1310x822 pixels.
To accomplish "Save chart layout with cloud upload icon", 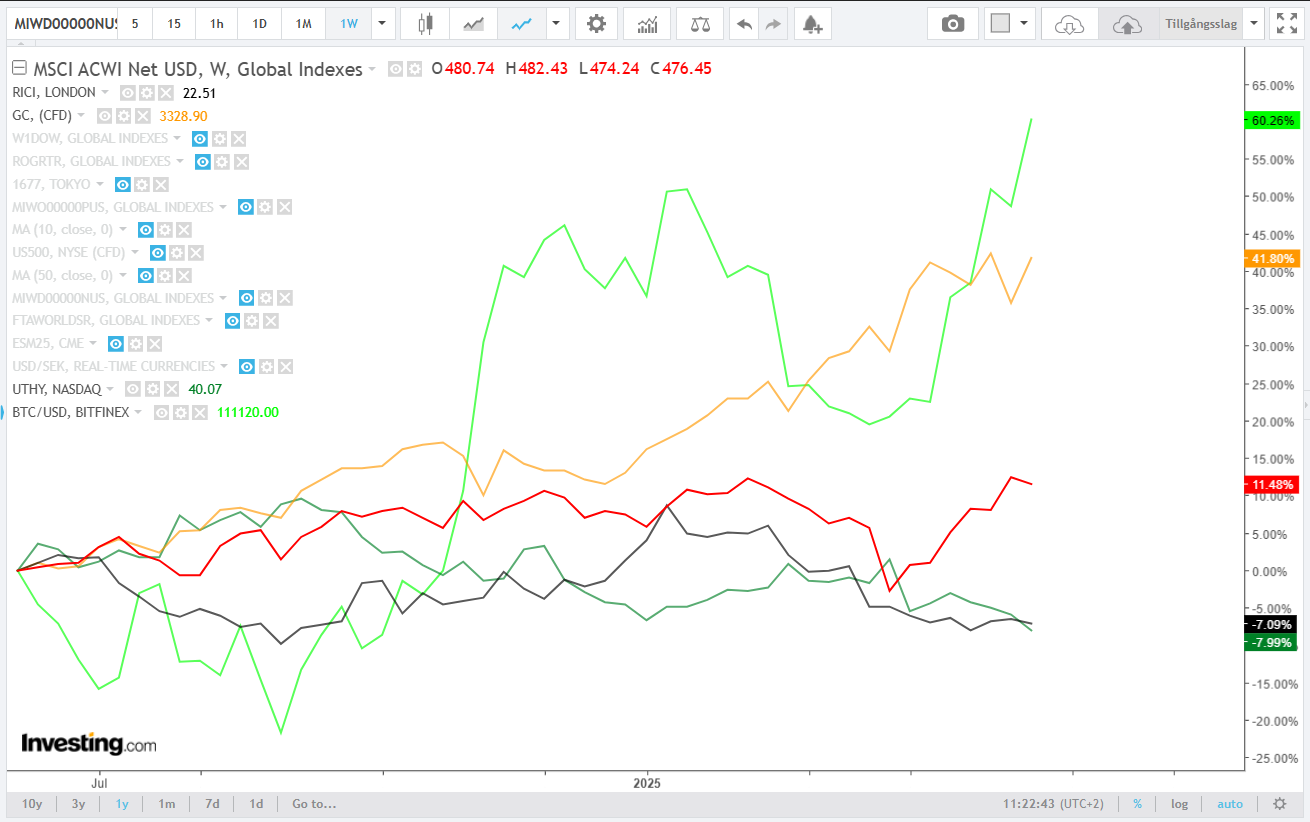I will [1127, 23].
